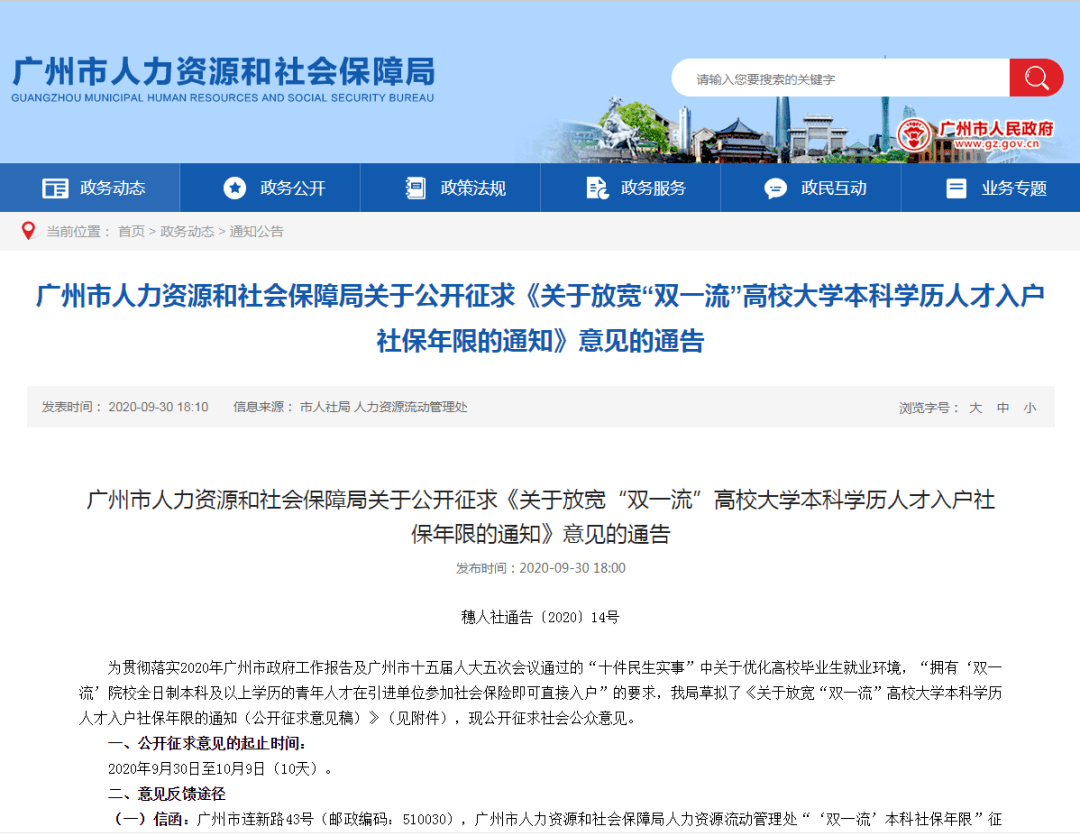Screen dimensions: 1080x836
Task: Click the red location pin in the breadcrumb
Action: pos(28,231)
